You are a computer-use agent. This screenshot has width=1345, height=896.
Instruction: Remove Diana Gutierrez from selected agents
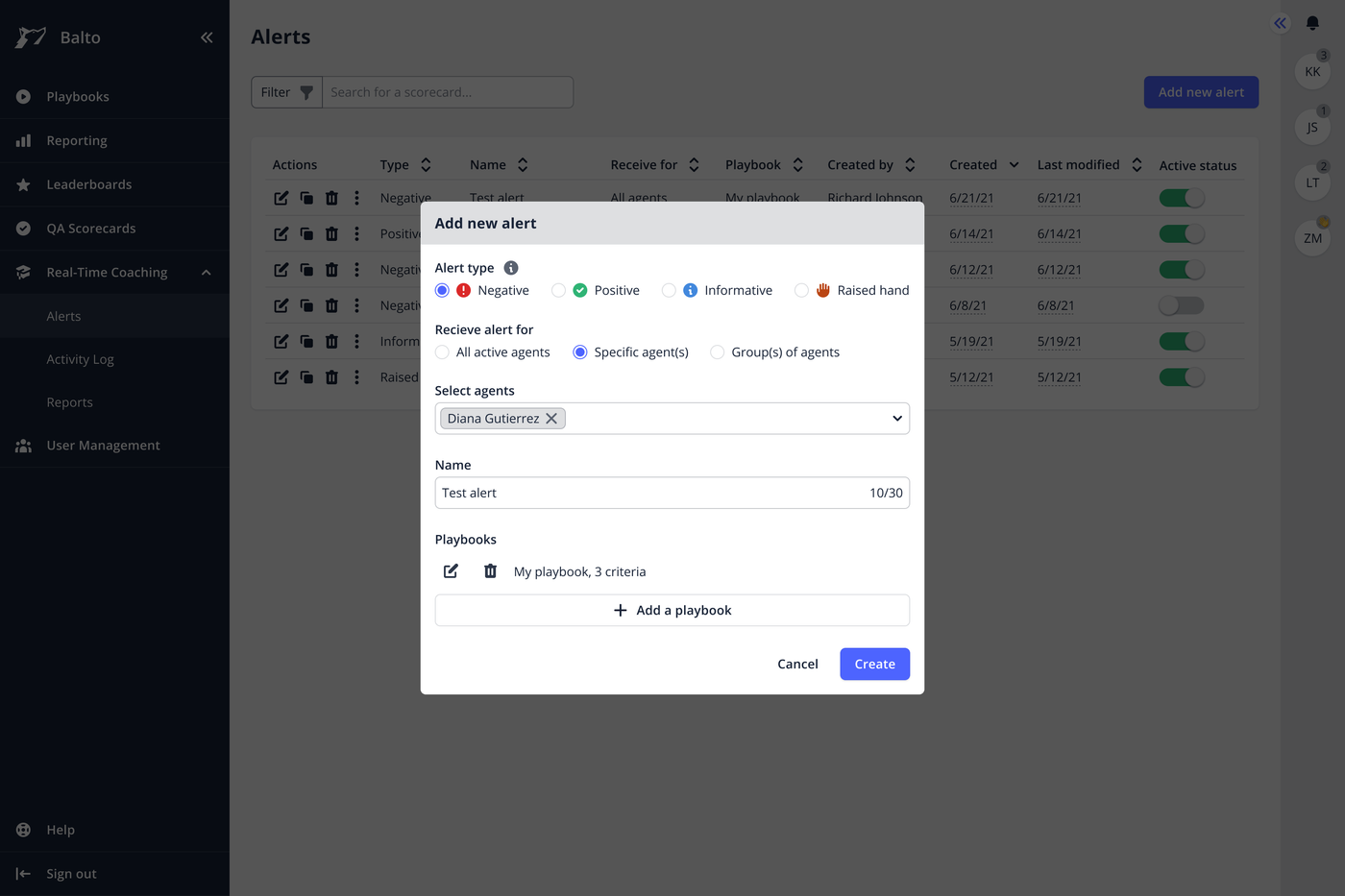click(x=551, y=418)
